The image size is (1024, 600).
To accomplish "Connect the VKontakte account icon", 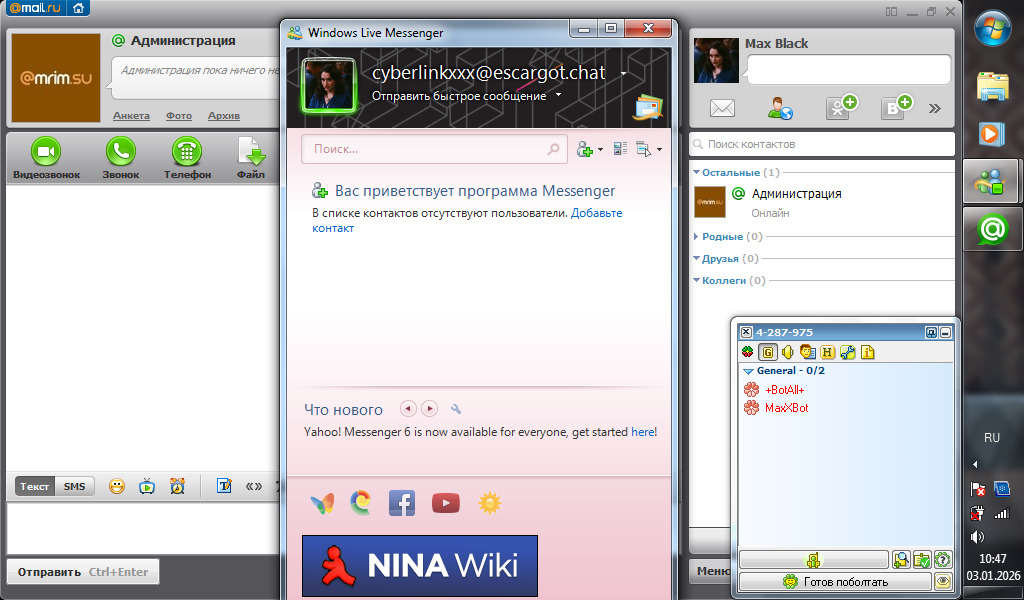I will coord(896,106).
